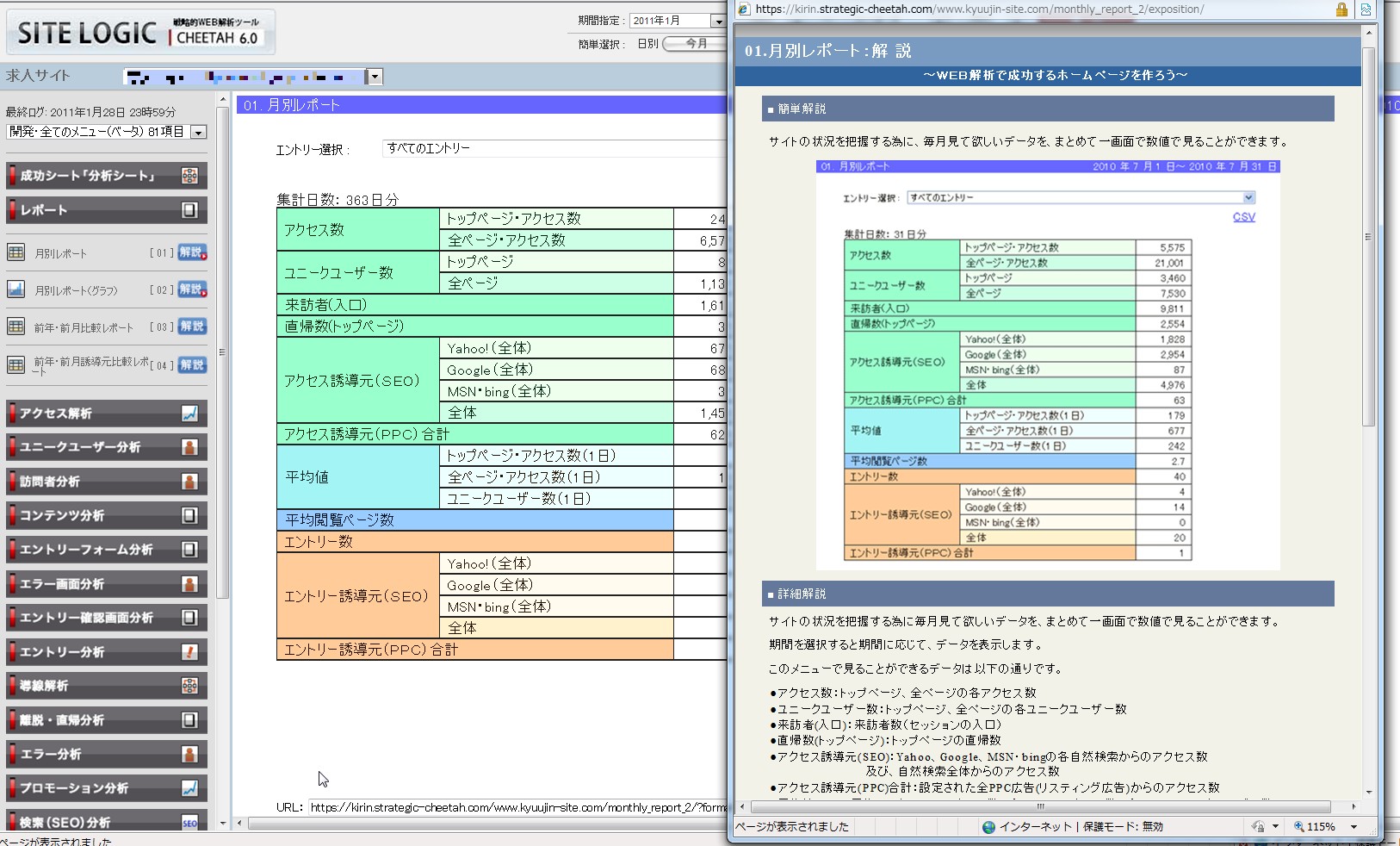This screenshot has width=1400, height=846.
Task: Click the 月別レポート(グラフ) chart icon
Action: [x=15, y=289]
